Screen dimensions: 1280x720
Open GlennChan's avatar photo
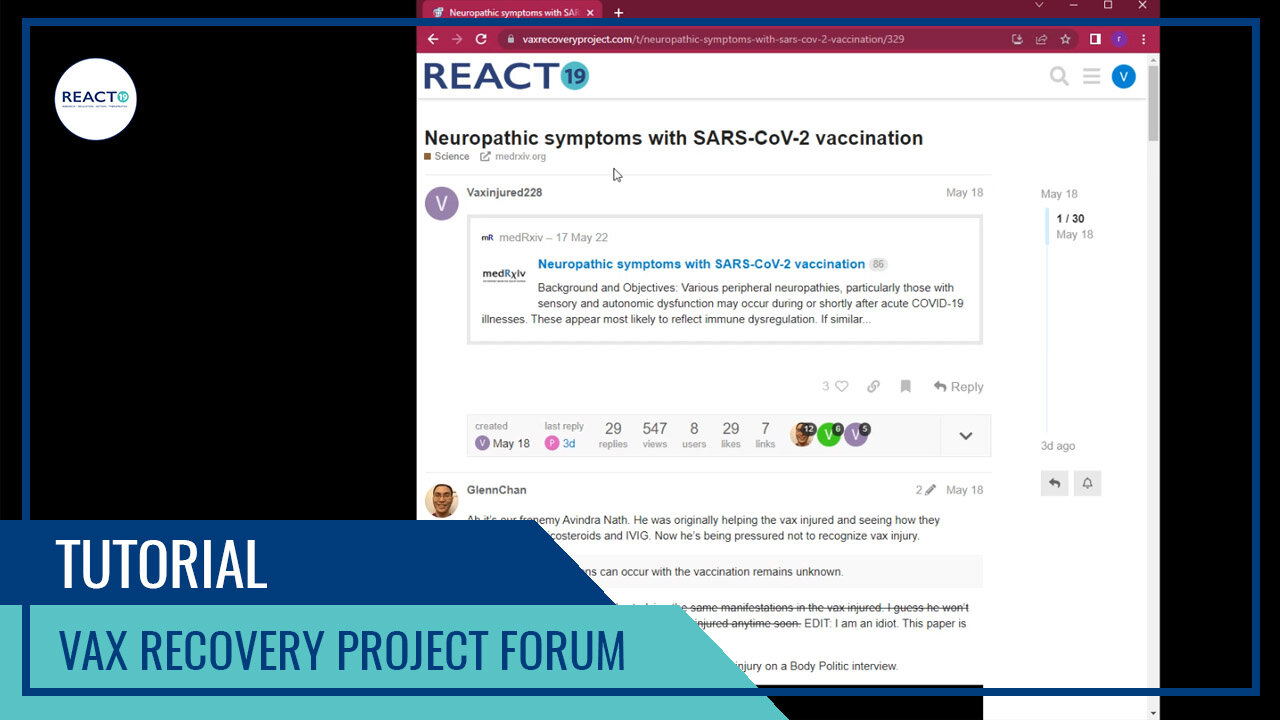[442, 500]
